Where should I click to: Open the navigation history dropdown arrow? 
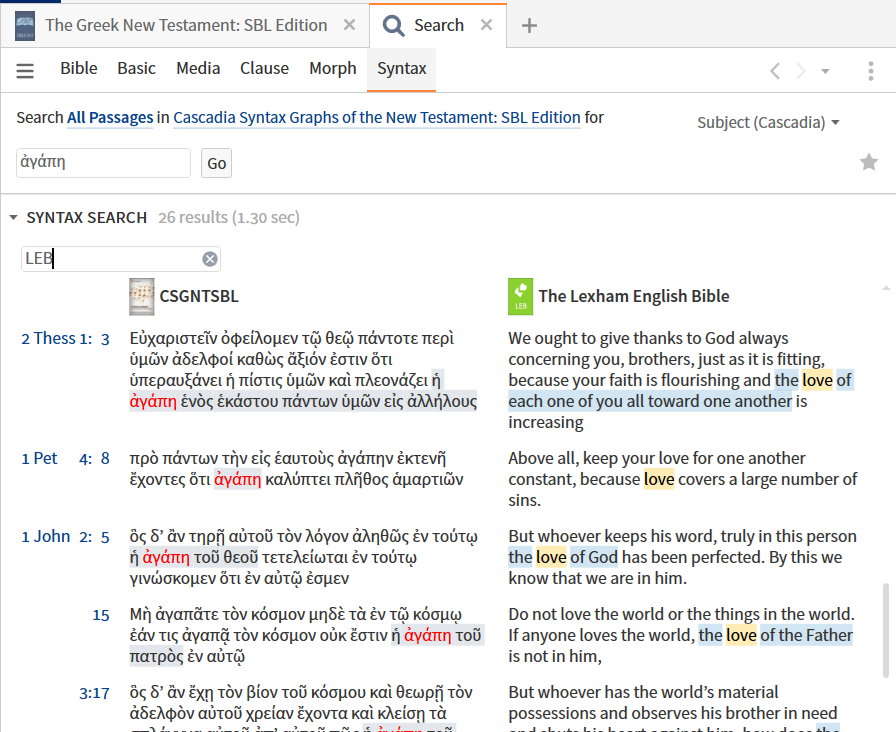(x=825, y=71)
